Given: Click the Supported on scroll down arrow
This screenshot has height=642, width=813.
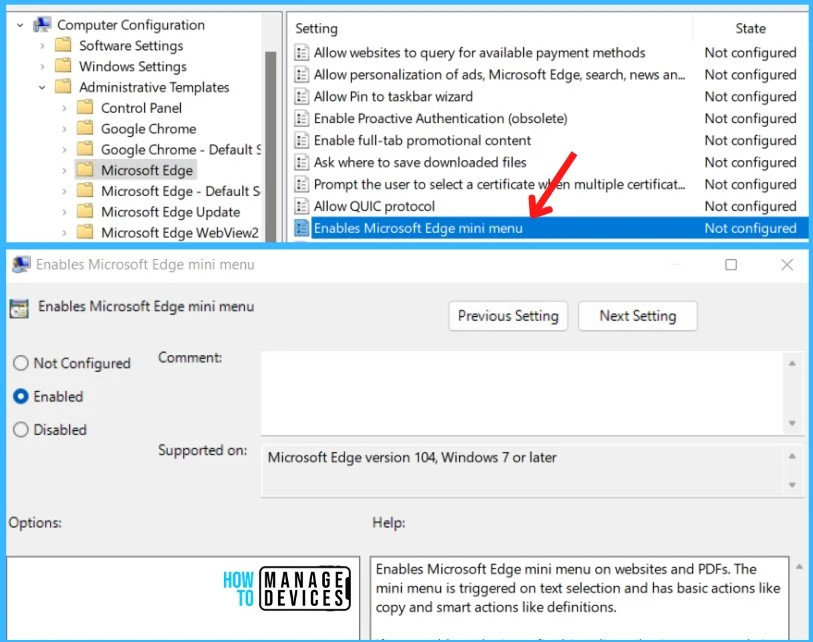Looking at the screenshot, I should tap(792, 485).
